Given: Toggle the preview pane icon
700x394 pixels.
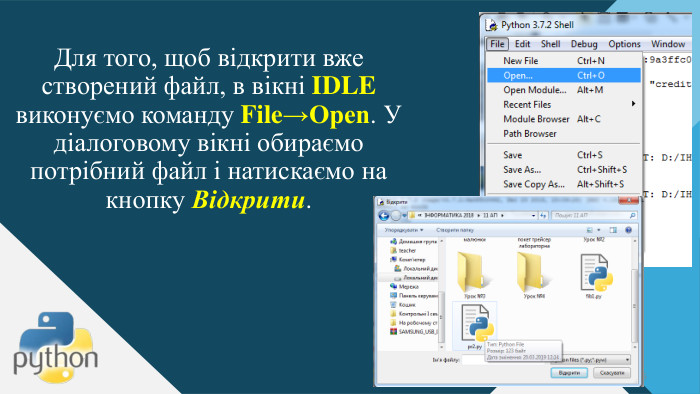Looking at the screenshot, I should click(613, 230).
